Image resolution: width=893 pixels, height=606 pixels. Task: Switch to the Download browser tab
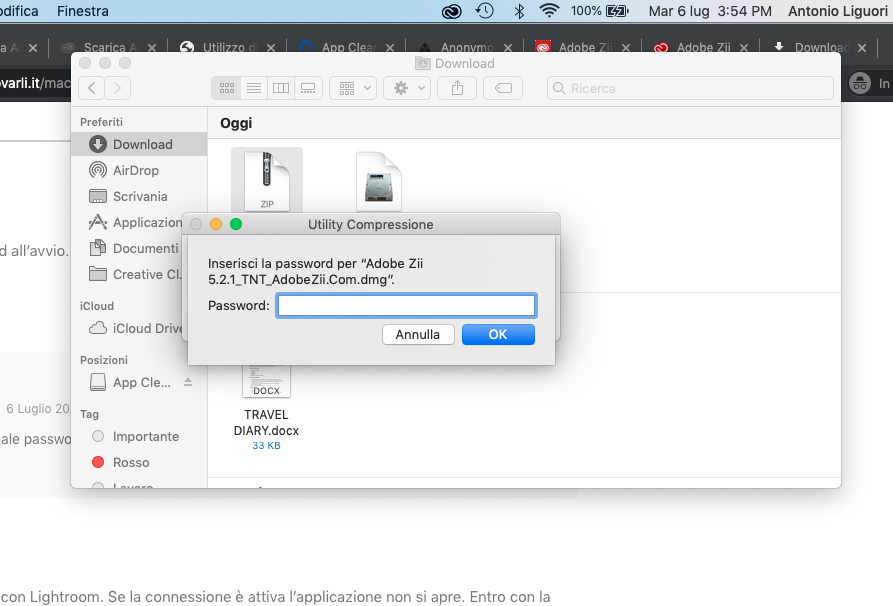coord(820,48)
